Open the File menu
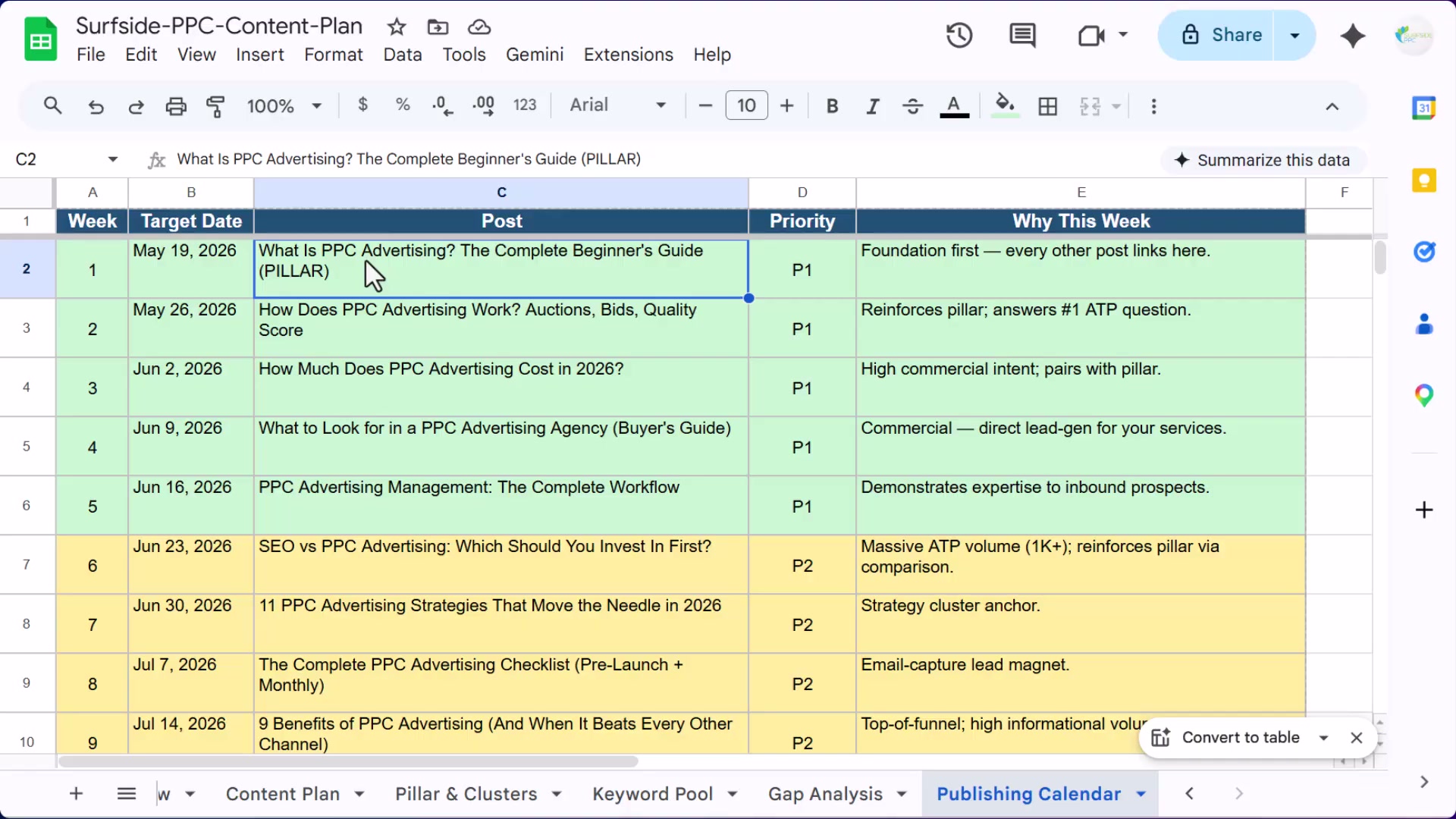Screen dimensions: 1456x819 [91, 55]
